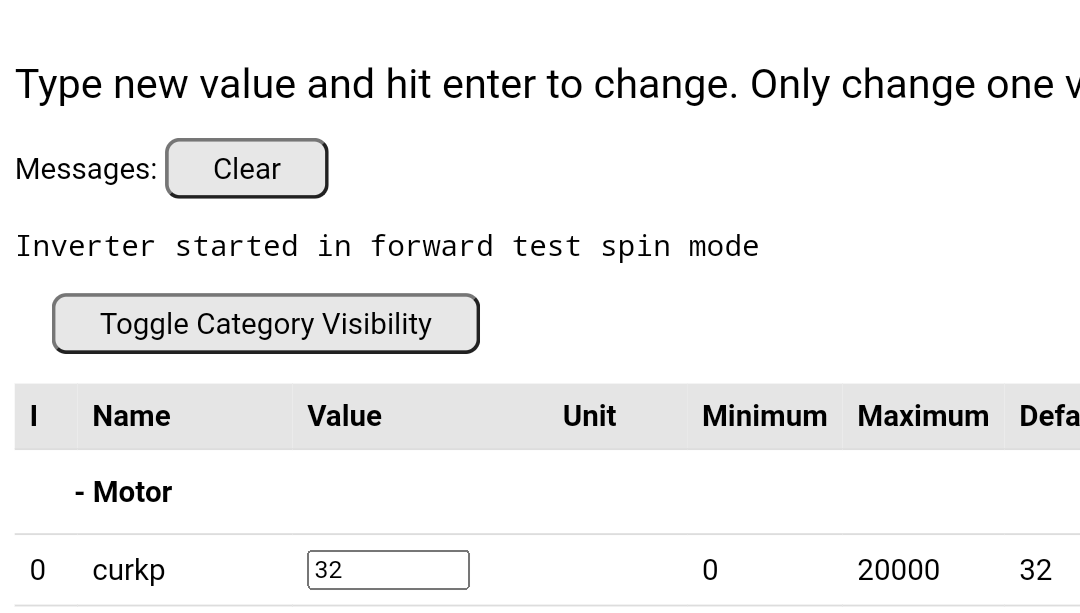The image size is (1080, 613).
Task: Click the I index column header
Action: click(x=34, y=416)
